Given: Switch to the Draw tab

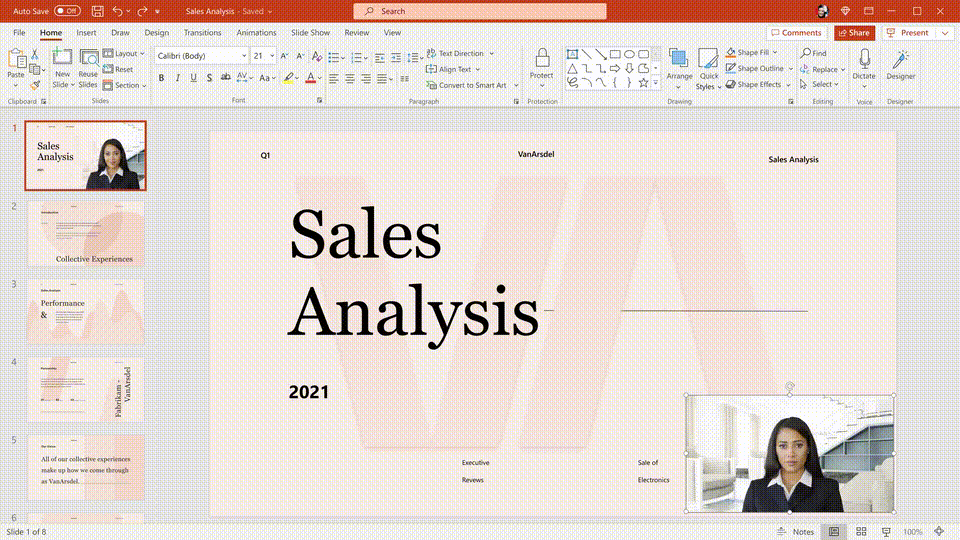Looking at the screenshot, I should click(x=120, y=32).
